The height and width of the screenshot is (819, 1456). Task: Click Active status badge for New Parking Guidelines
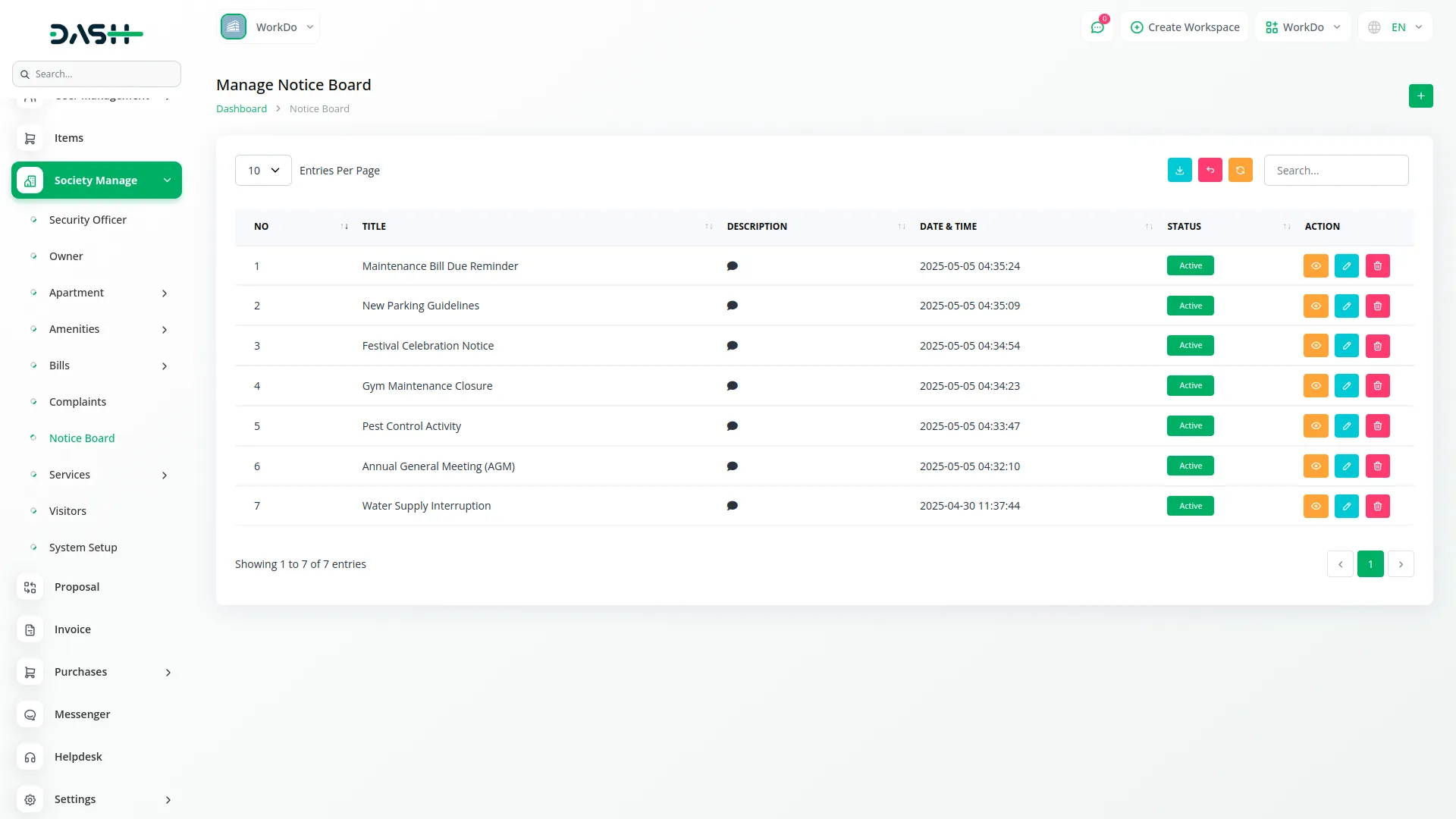click(1190, 306)
